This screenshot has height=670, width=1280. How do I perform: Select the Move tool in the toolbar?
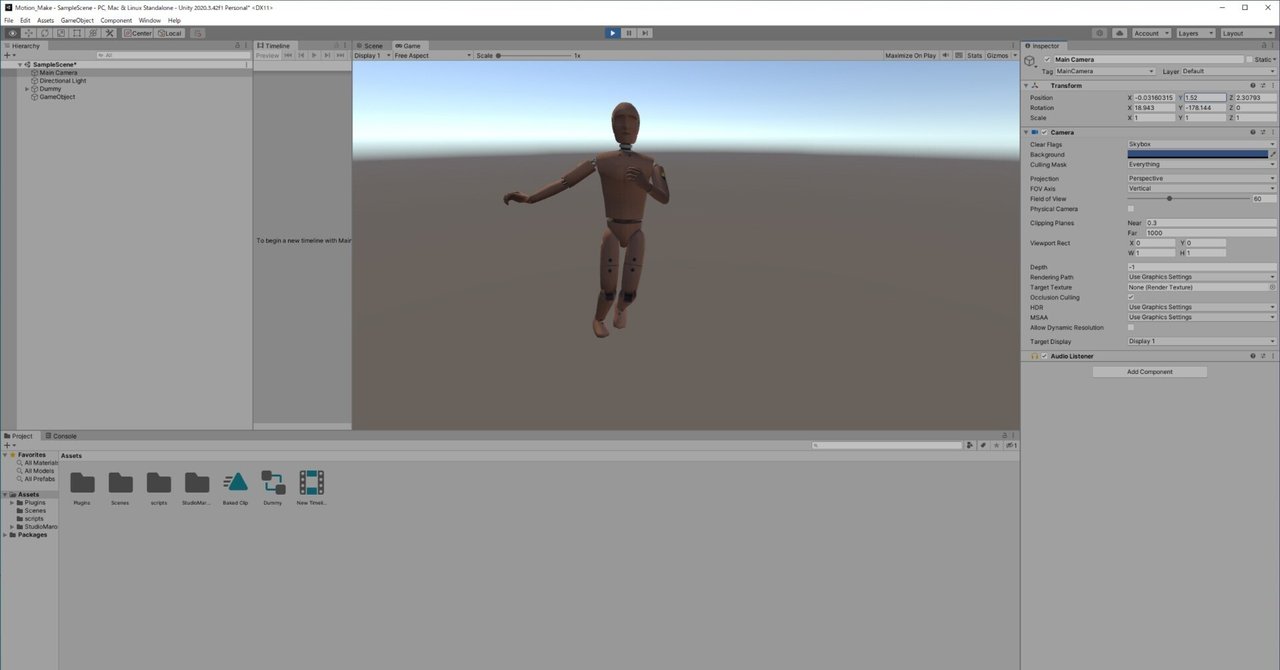pos(28,33)
